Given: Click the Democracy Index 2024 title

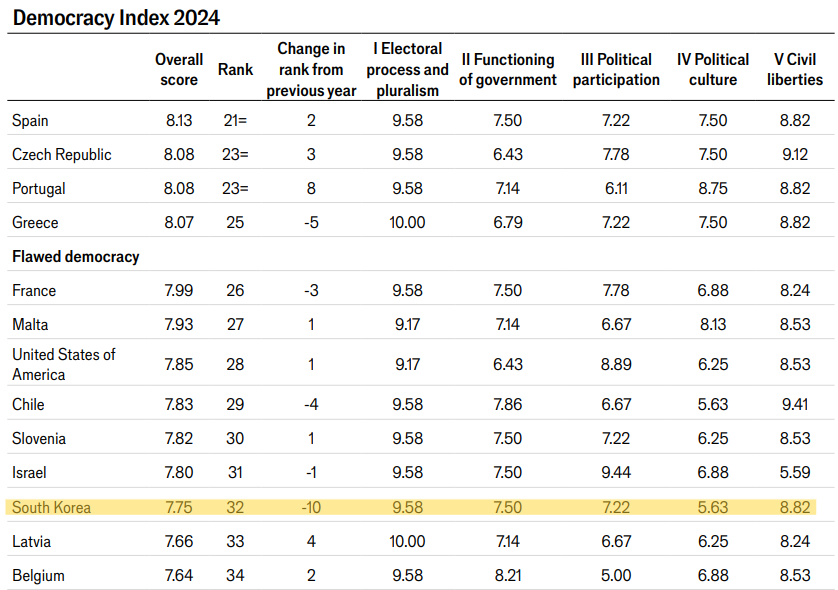Looking at the screenshot, I should (x=116, y=18).
